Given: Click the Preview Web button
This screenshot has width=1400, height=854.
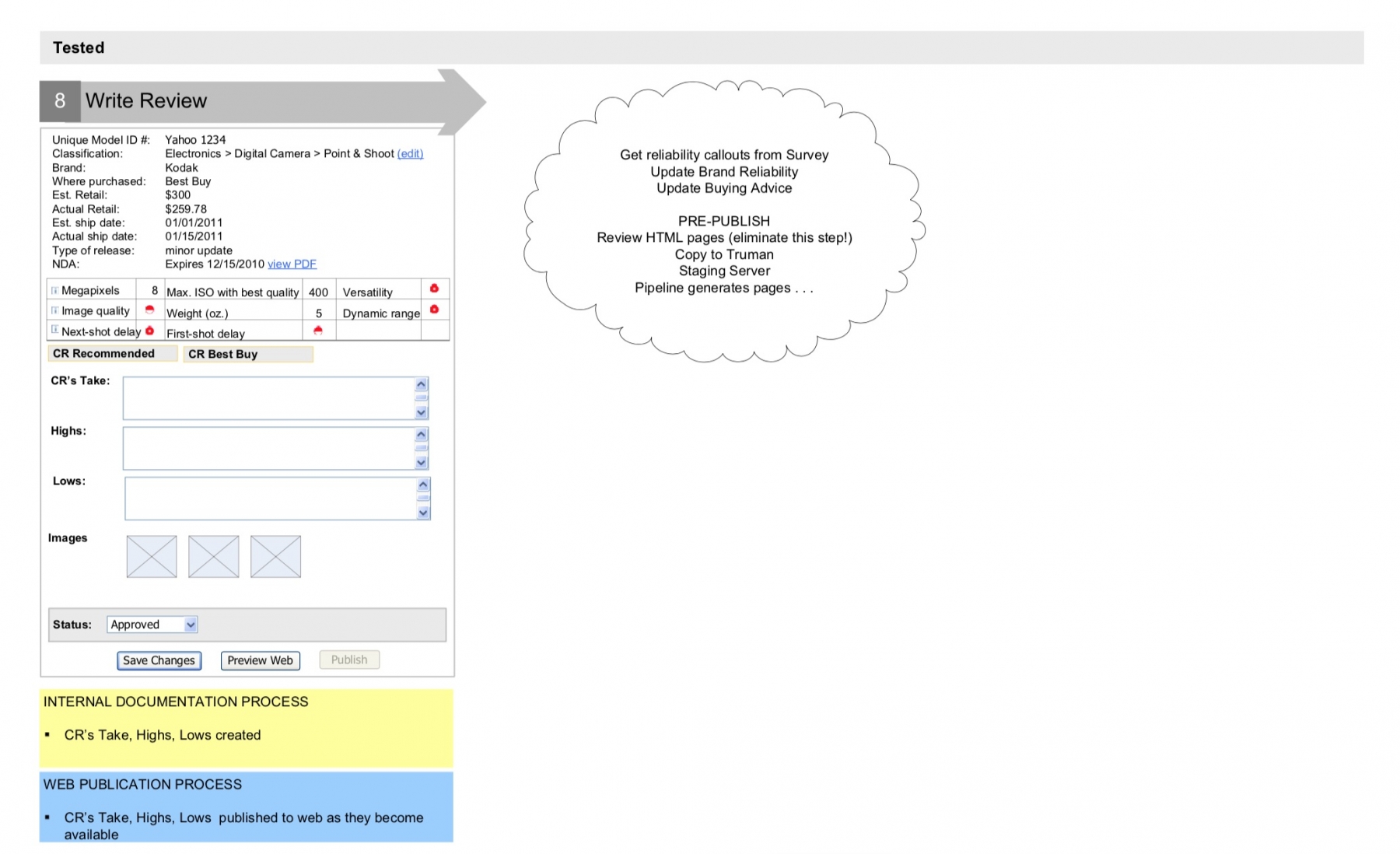Looking at the screenshot, I should click(x=260, y=660).
